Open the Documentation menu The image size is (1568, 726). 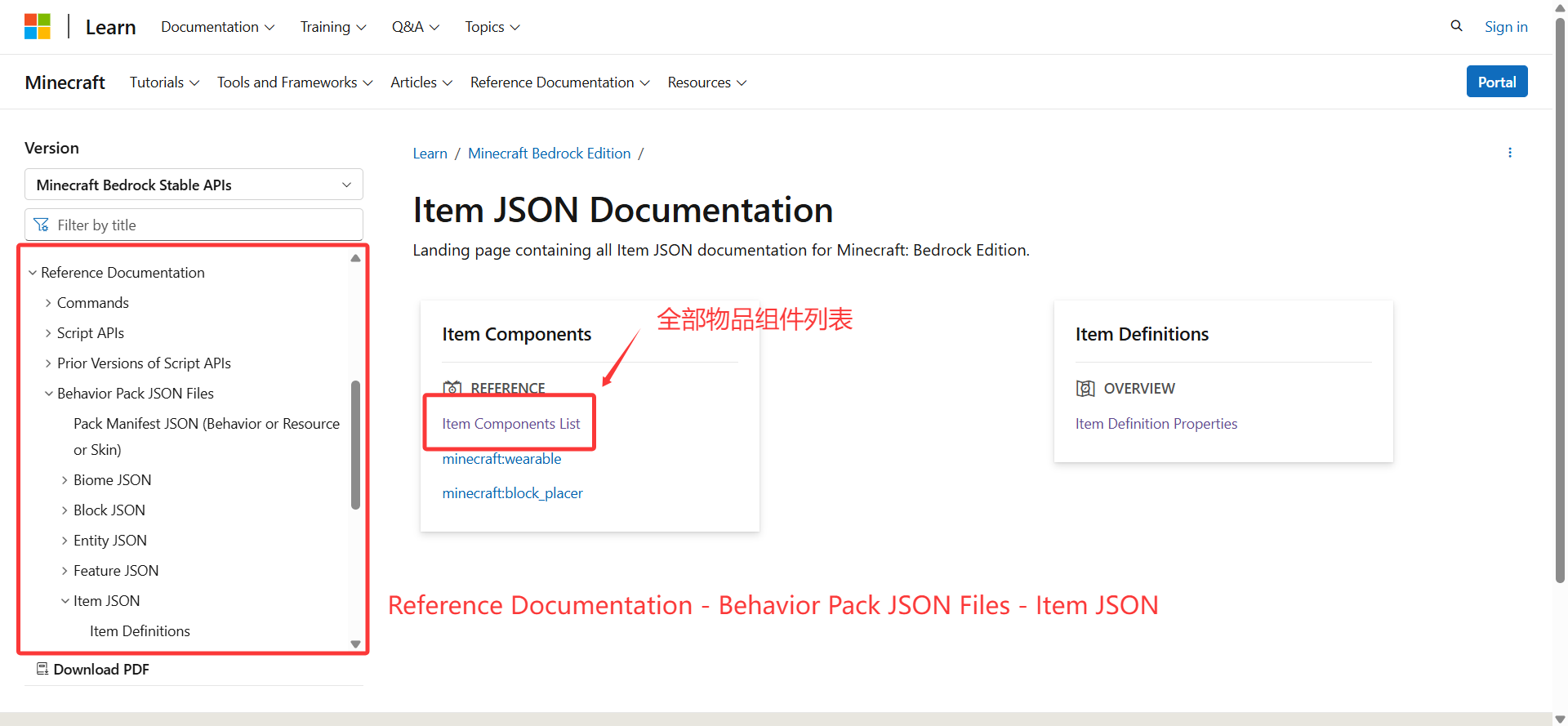(x=217, y=27)
